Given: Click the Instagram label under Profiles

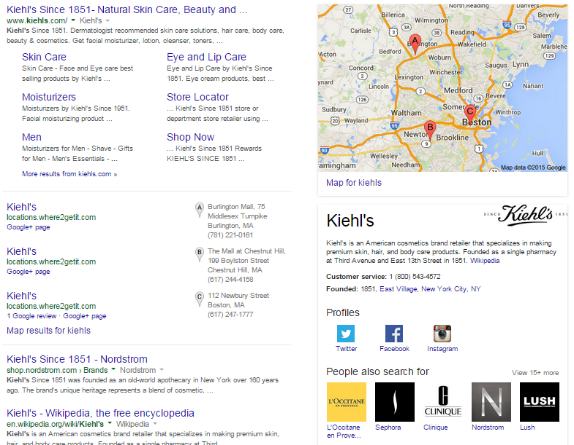Looking at the screenshot, I should click(442, 349).
